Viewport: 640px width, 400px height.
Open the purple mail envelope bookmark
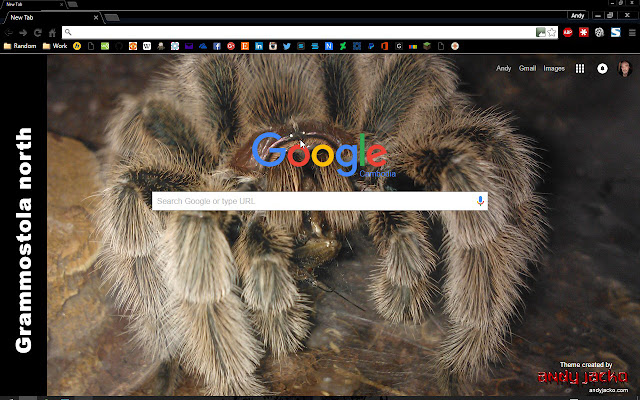tap(189, 46)
